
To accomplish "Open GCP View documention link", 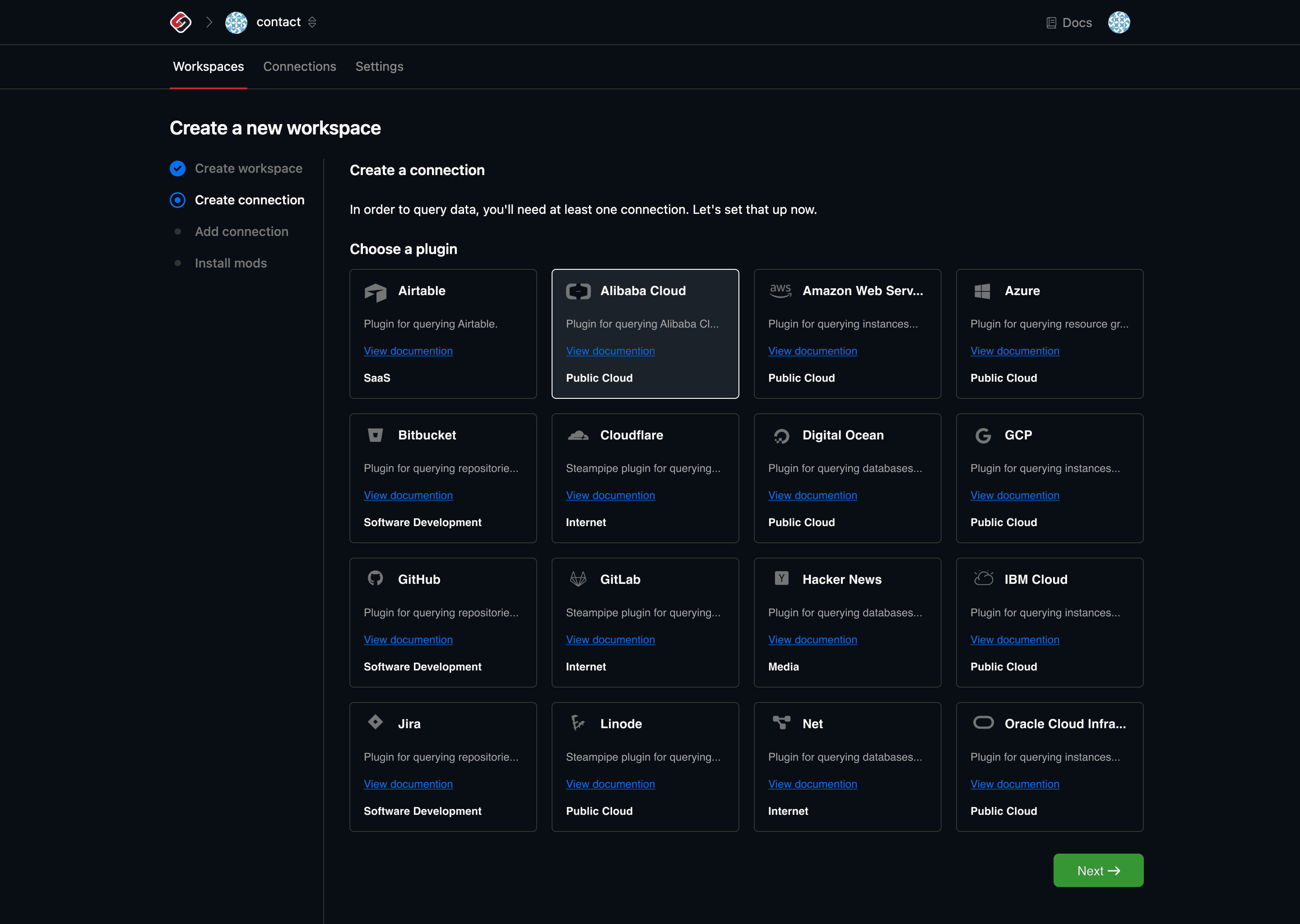I will (x=1014, y=495).
